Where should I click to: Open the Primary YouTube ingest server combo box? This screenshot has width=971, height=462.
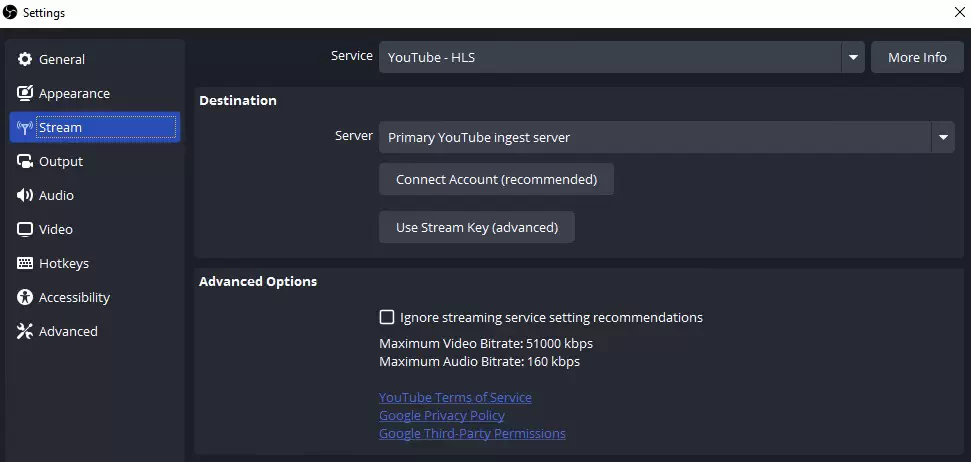[667, 137]
